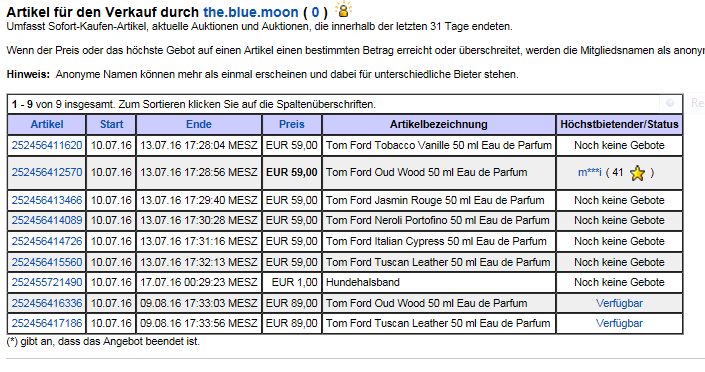This screenshot has height=372, width=705.
Task: Click the yellow star next to m***i
Action: click(637, 173)
